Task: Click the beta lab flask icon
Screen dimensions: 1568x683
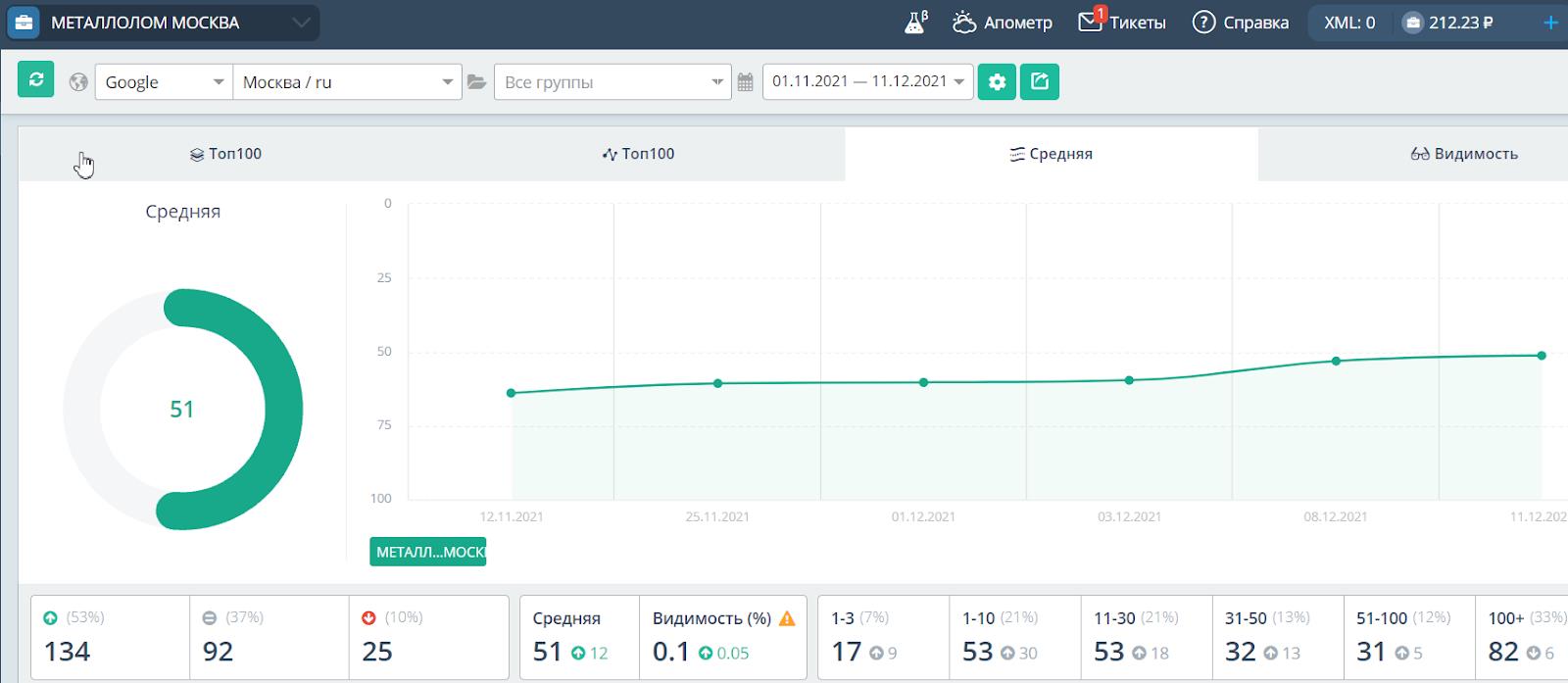Action: click(915, 23)
